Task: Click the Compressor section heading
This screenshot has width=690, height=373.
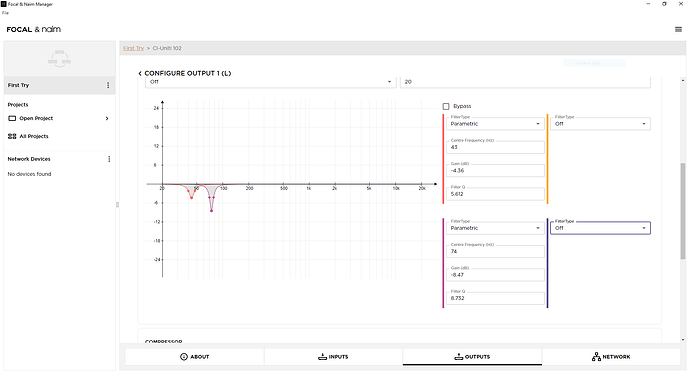Action: 164,341
